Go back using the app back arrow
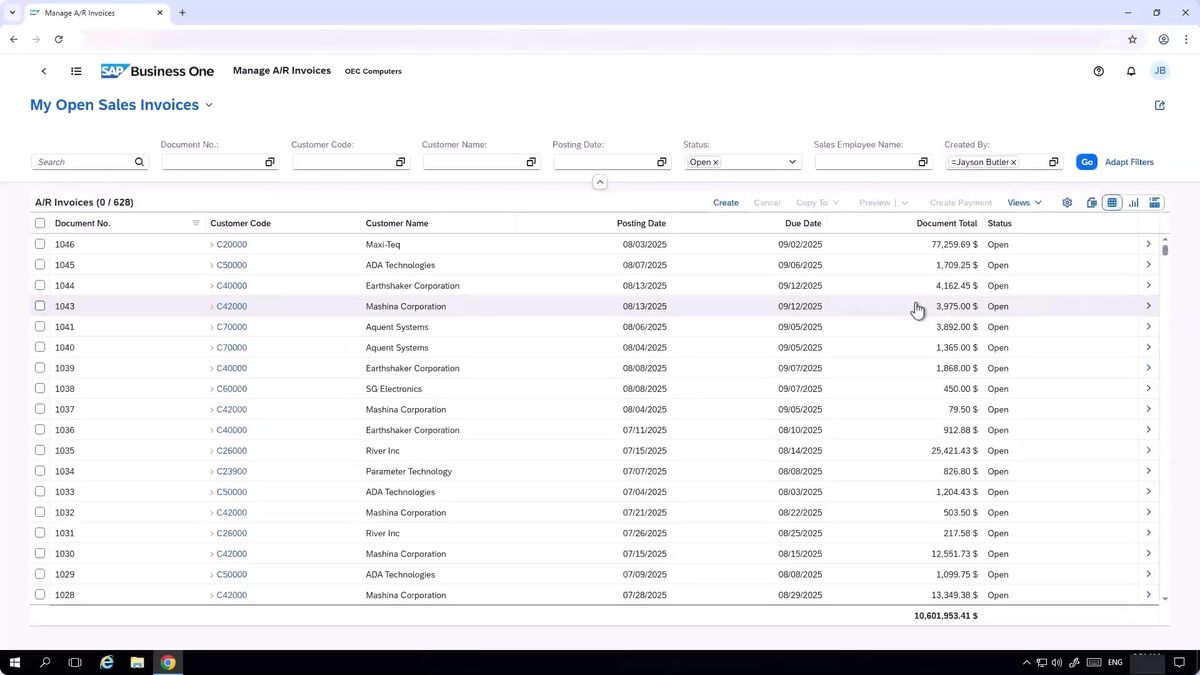Screen dimensions: 1200x675 44,71
